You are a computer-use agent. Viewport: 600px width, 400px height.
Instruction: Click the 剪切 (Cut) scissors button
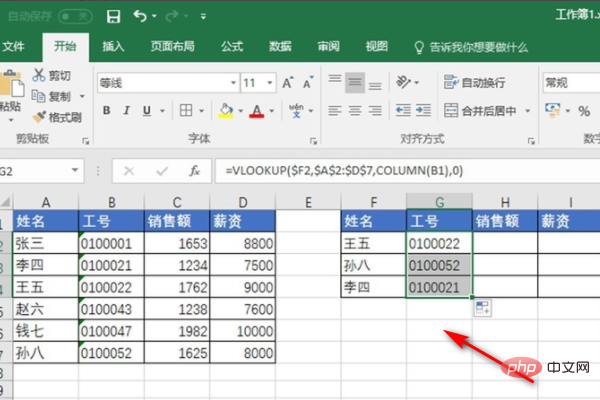click(x=51, y=75)
